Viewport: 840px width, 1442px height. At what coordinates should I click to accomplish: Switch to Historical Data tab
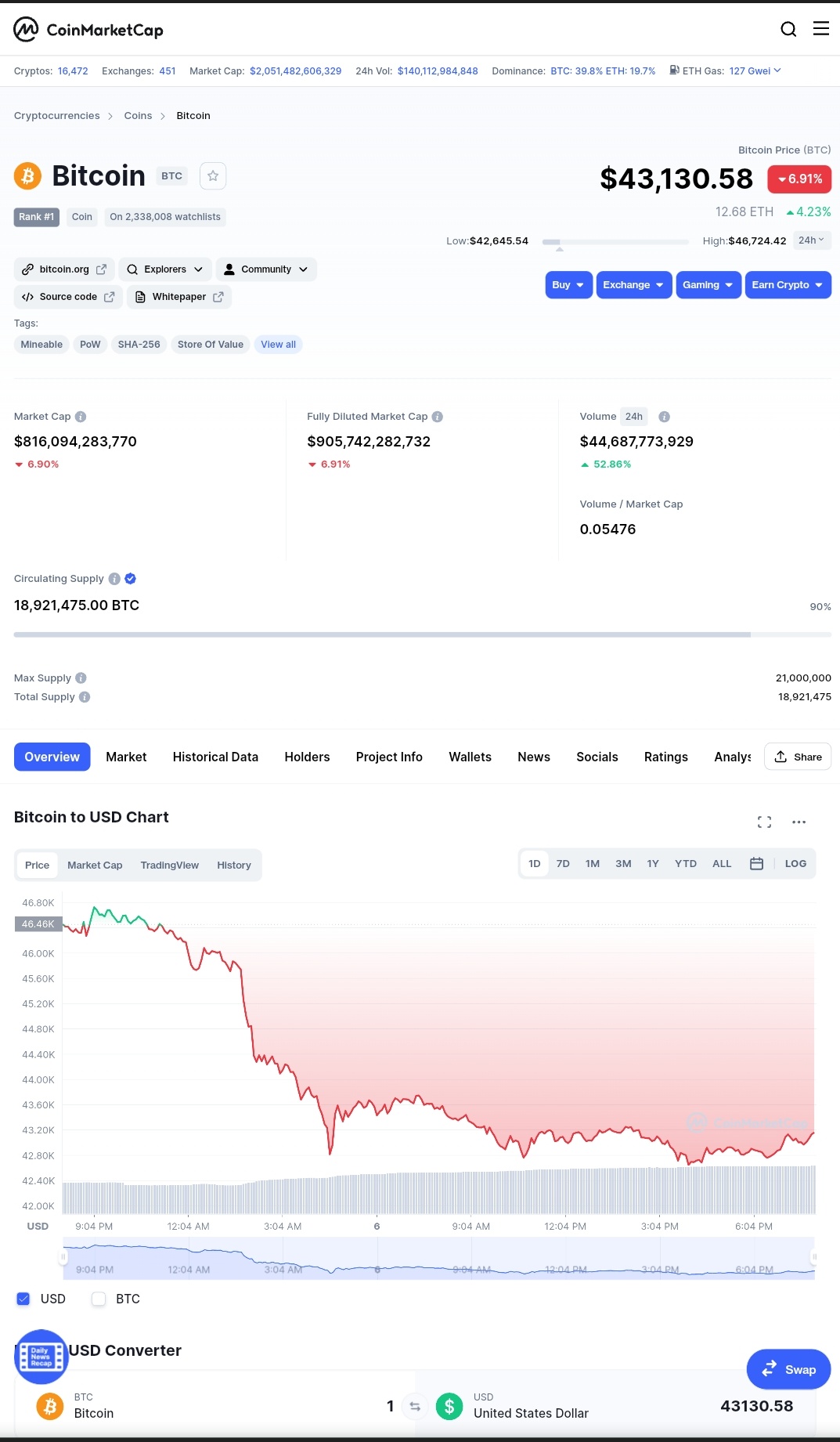215,757
